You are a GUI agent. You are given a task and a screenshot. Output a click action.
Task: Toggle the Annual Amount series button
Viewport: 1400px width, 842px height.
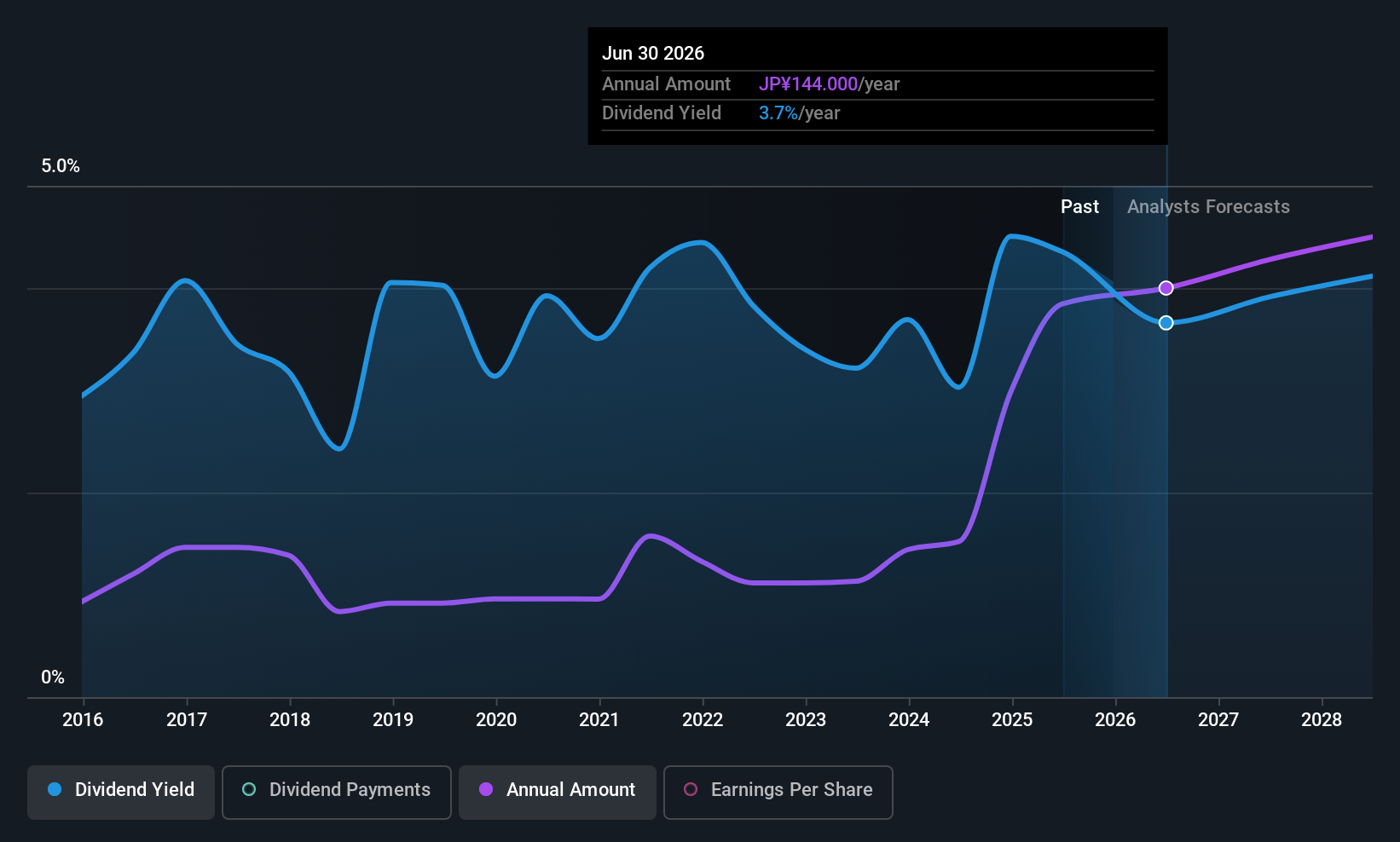tap(558, 793)
